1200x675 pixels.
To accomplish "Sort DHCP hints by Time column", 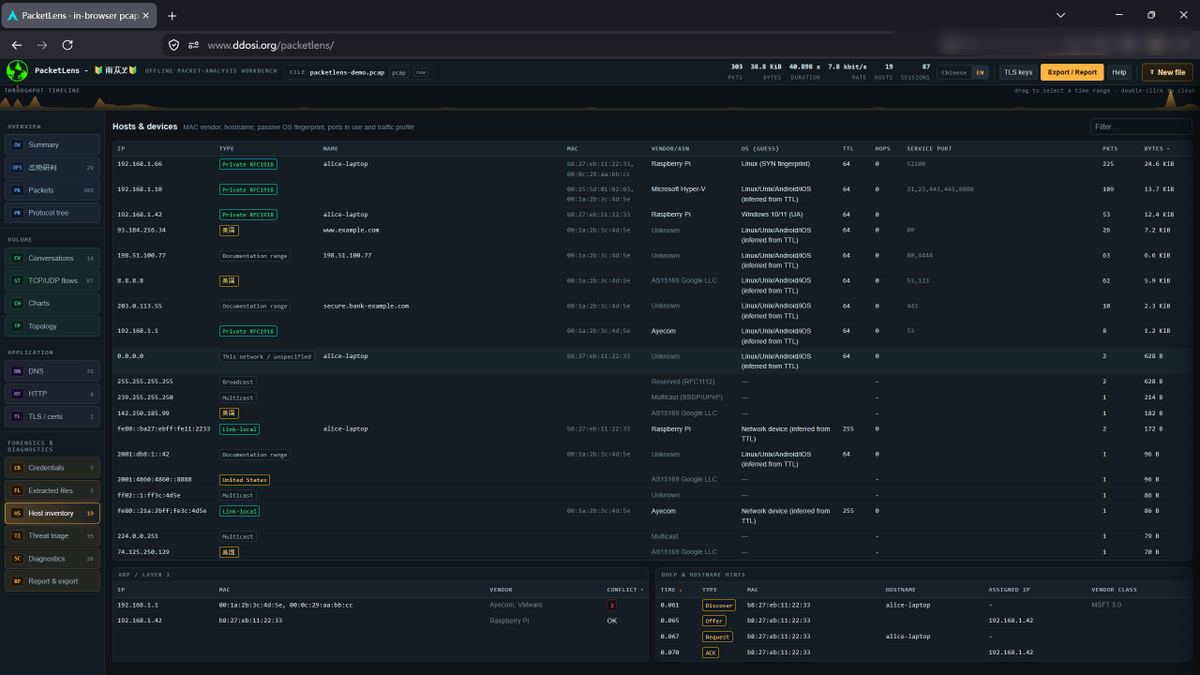I will (x=670, y=590).
